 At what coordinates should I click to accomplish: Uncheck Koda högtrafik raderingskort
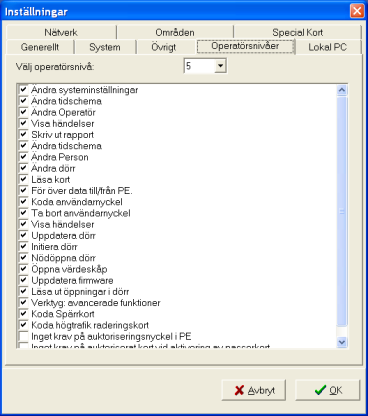tap(23, 325)
